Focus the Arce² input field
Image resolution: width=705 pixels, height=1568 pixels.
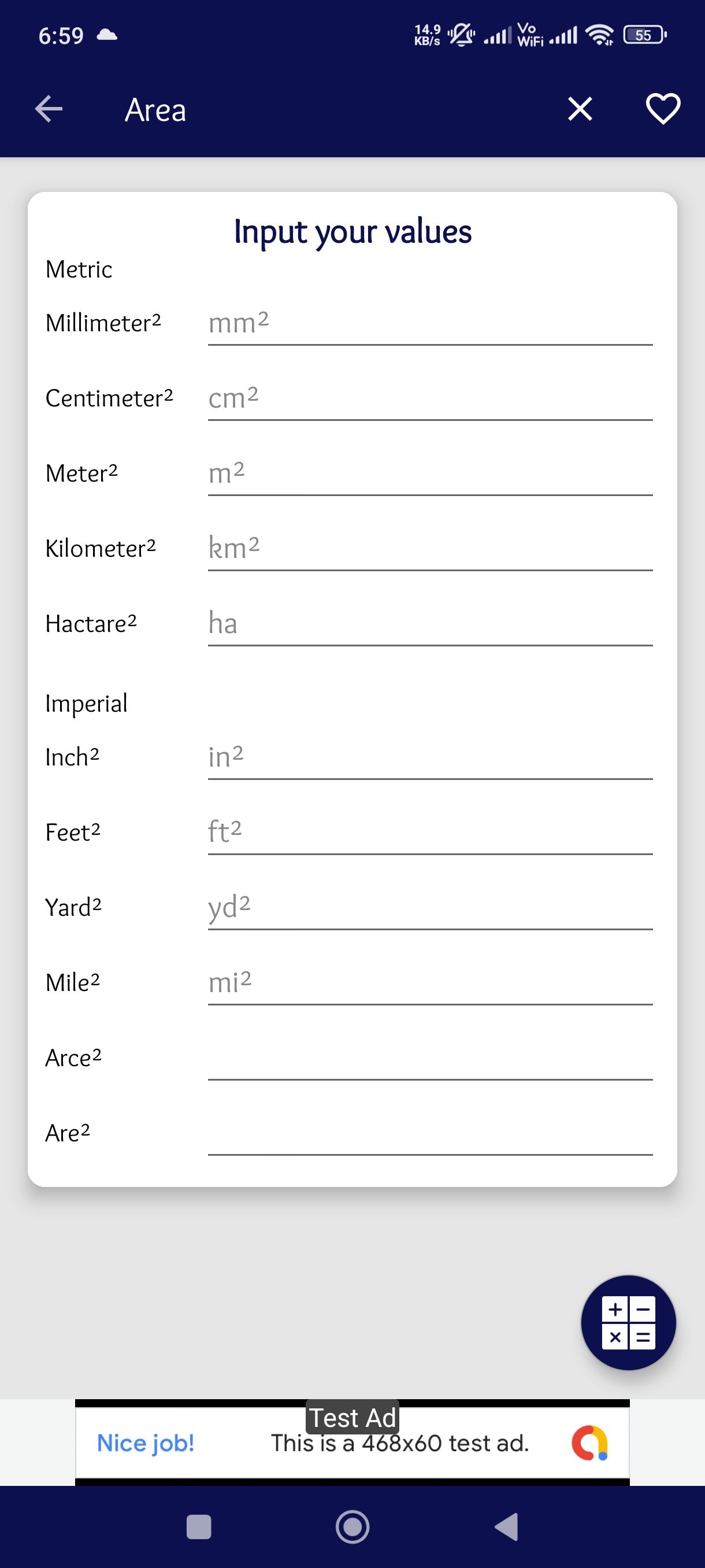[429, 1058]
